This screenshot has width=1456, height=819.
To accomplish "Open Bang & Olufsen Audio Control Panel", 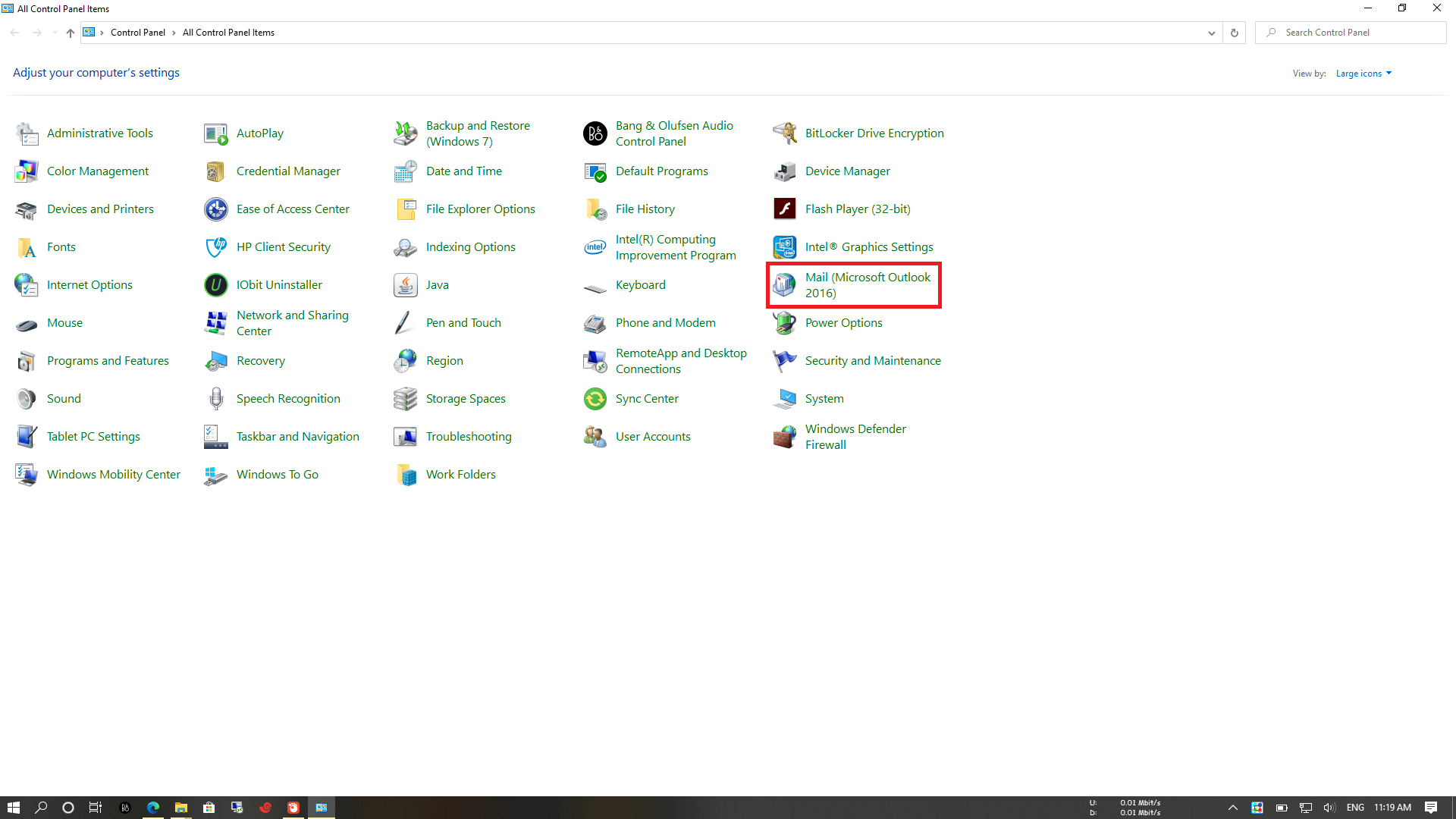I will click(673, 133).
